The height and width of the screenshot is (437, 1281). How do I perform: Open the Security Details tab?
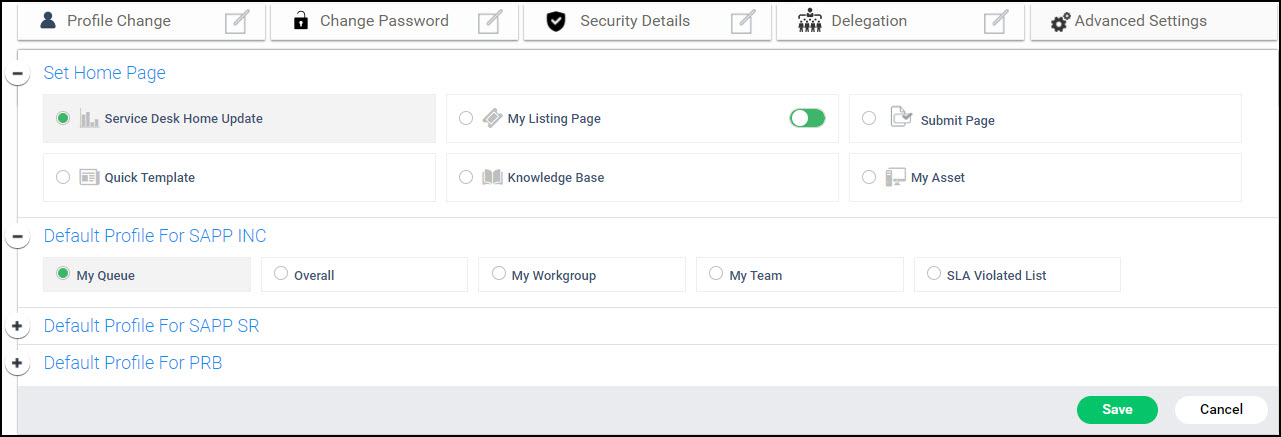[x=635, y=21]
